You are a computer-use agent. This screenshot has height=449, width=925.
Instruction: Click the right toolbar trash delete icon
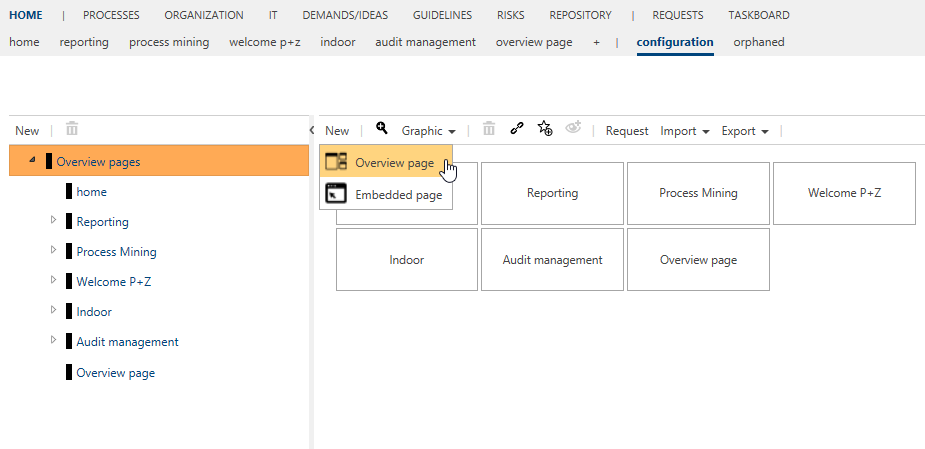point(488,129)
